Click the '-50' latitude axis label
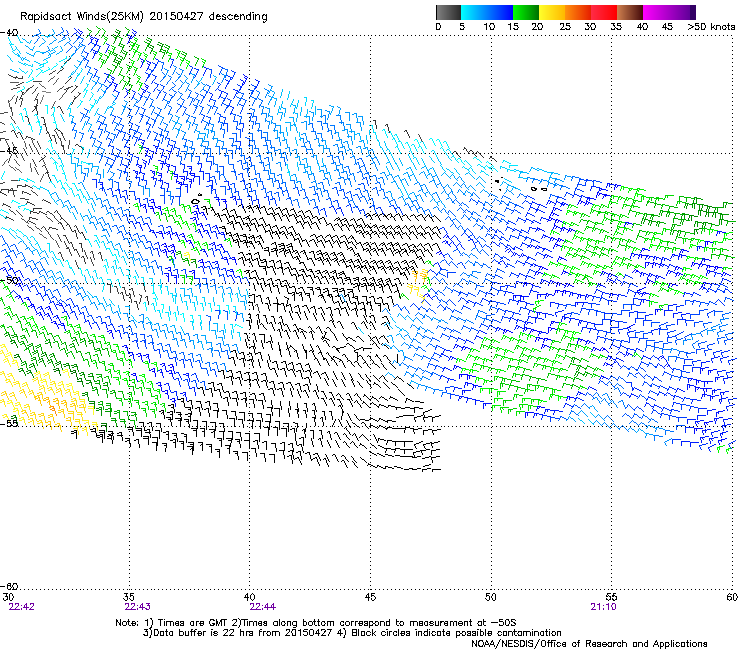Screen dimensions: 740x650 point(9,280)
